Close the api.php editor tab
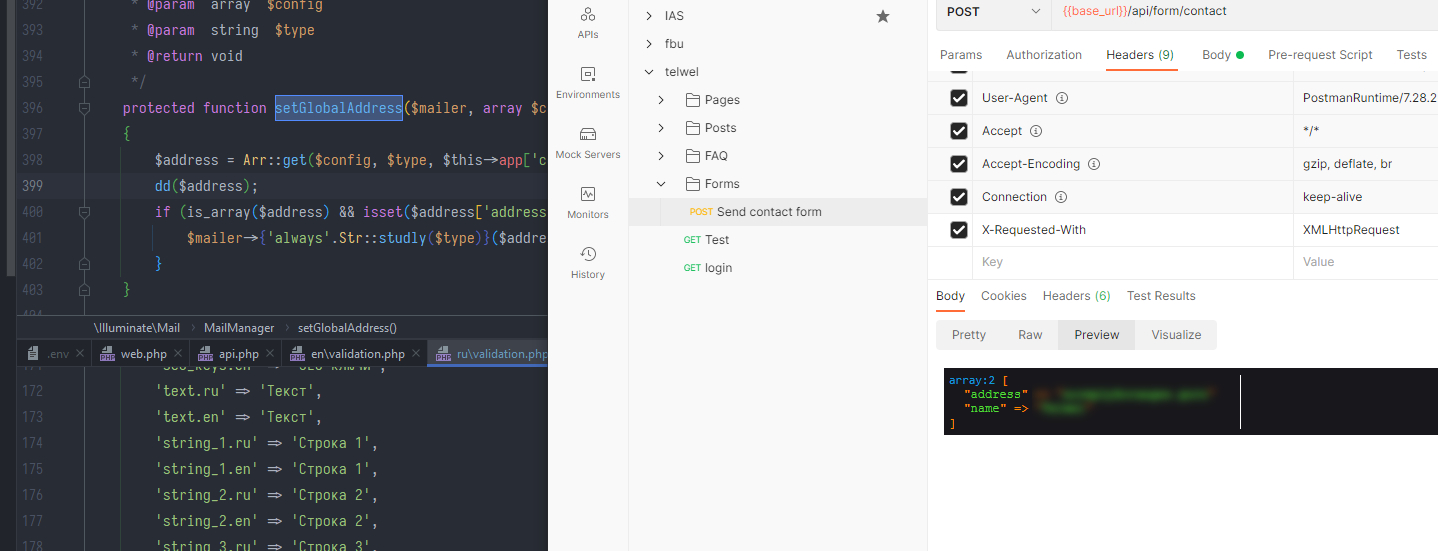This screenshot has height=551, width=1438. (270, 353)
